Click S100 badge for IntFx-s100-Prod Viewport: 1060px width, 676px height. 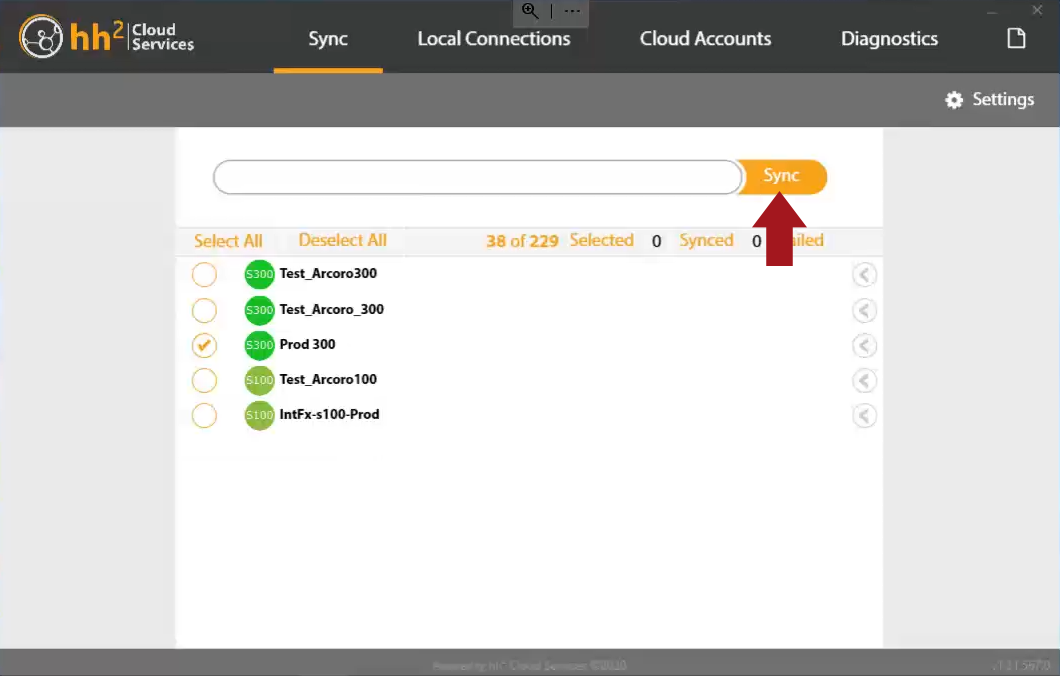coord(259,416)
